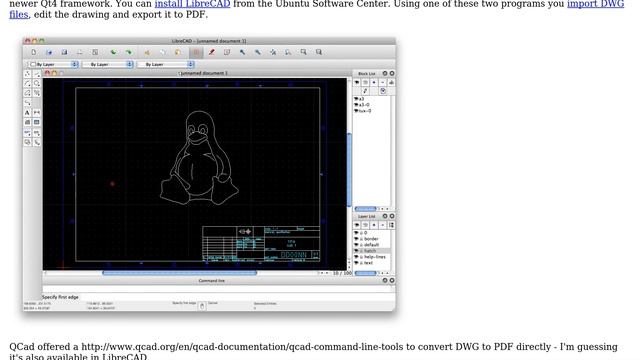Select the Lines tool in left toolbox

[x=37, y=74]
